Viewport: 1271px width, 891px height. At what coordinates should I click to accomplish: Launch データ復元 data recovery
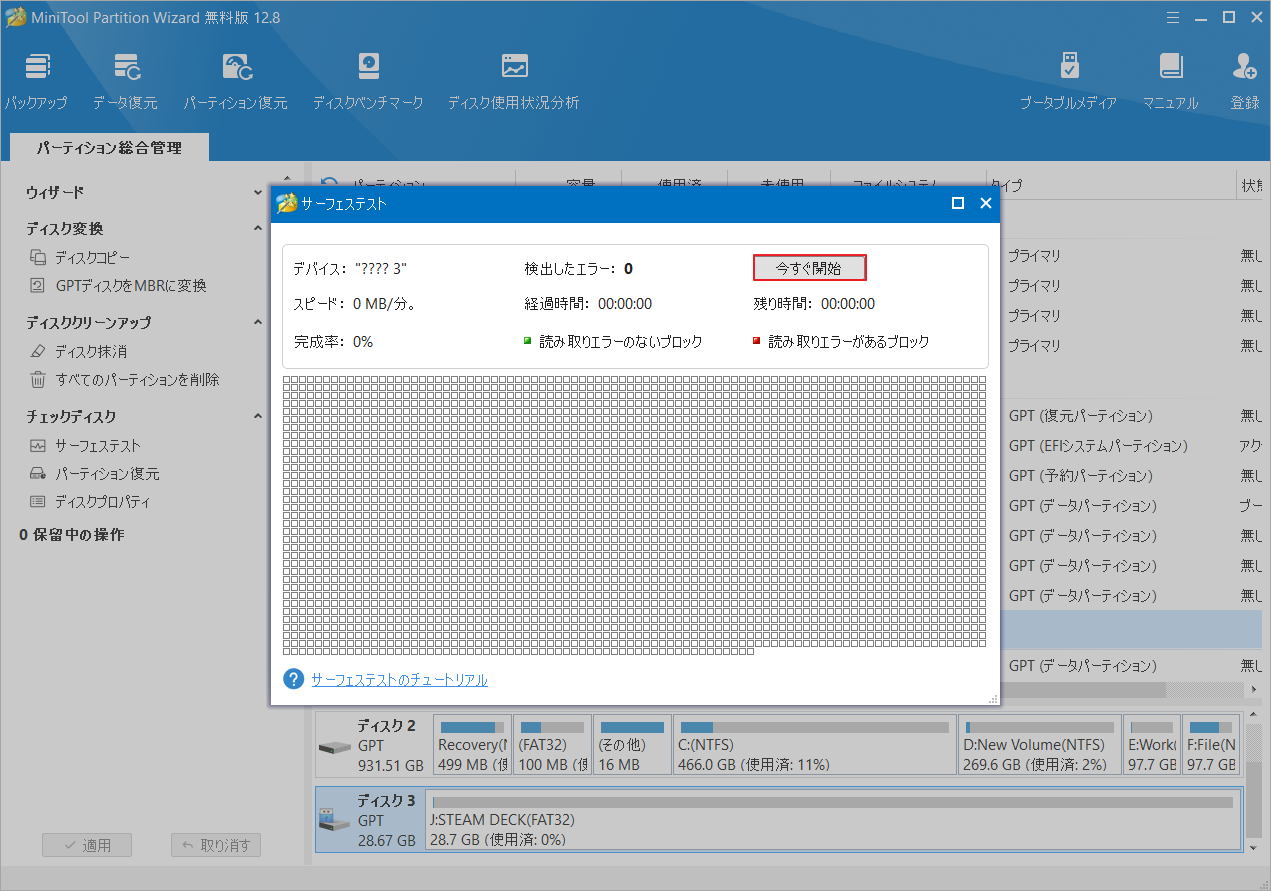(125, 81)
